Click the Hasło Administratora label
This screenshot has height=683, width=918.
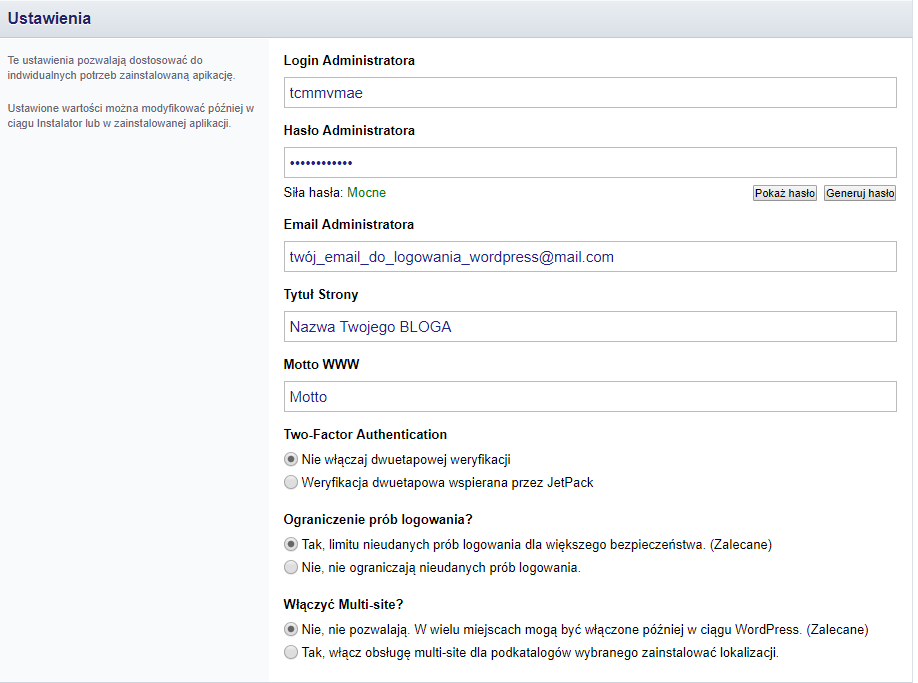click(x=349, y=130)
